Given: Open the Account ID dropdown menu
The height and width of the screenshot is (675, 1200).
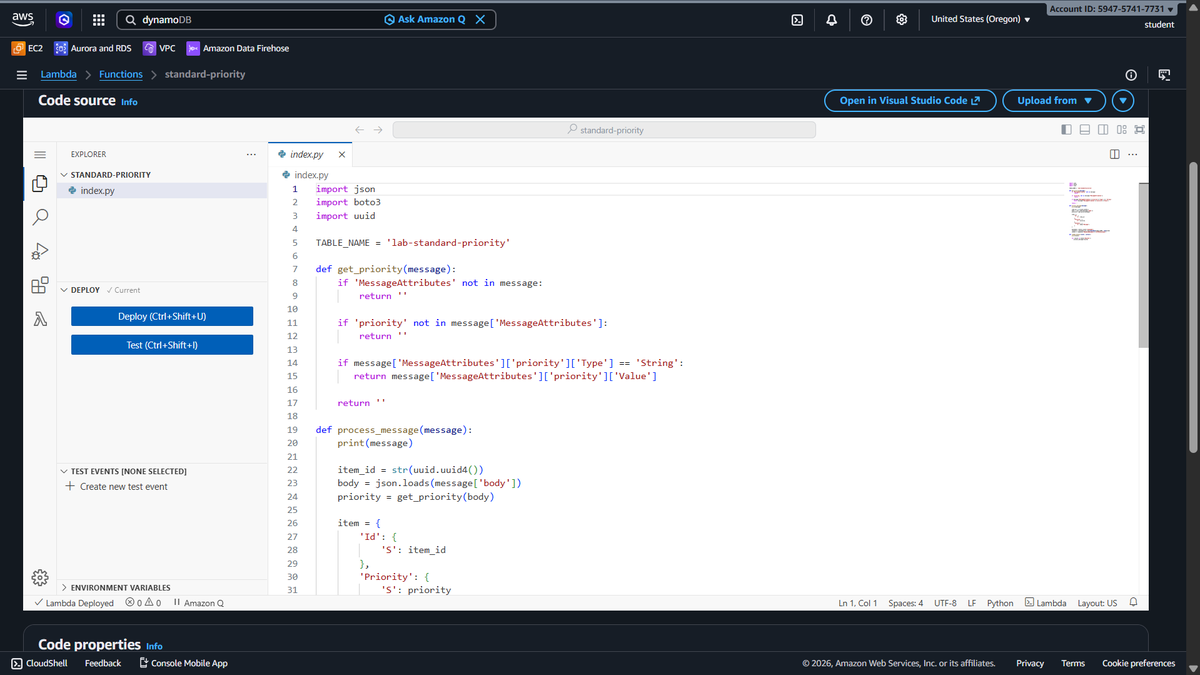Looking at the screenshot, I should (x=1110, y=9).
